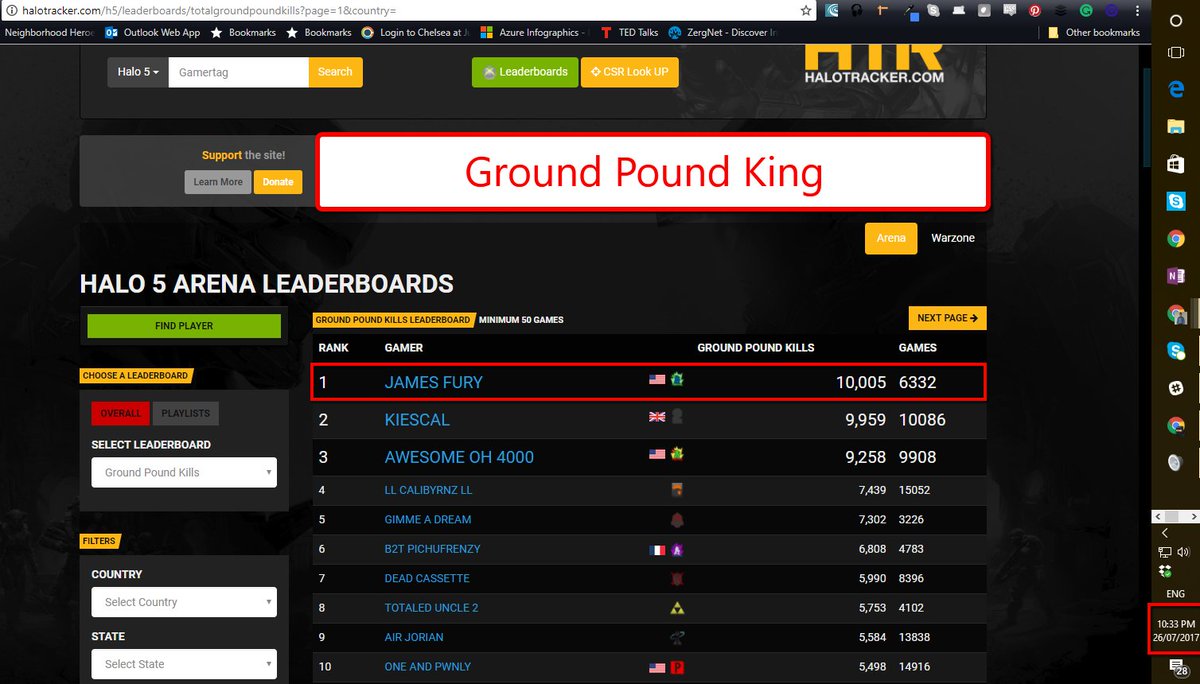Open the Outlook Web App bookmark
Screen dimensions: 1200x684
[x=153, y=32]
